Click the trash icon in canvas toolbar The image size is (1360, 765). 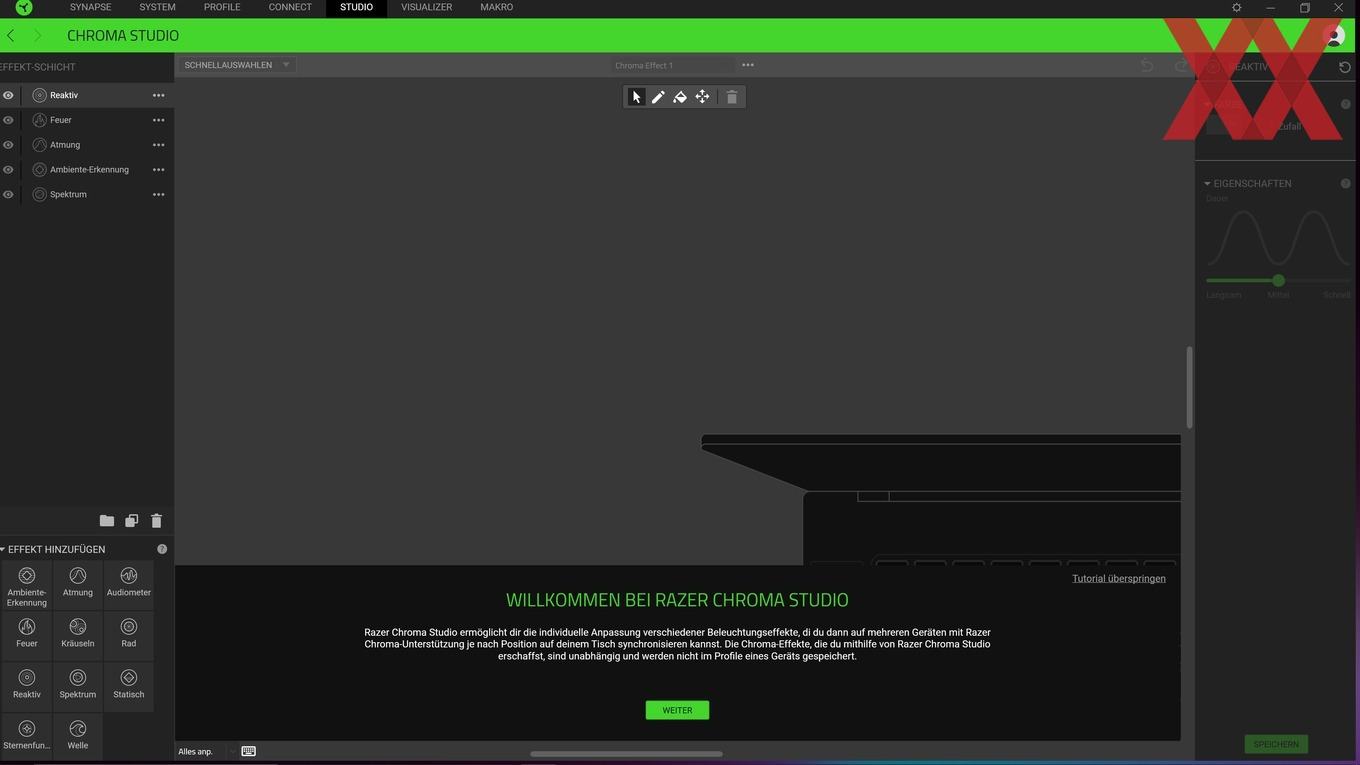pyautogui.click(x=732, y=97)
